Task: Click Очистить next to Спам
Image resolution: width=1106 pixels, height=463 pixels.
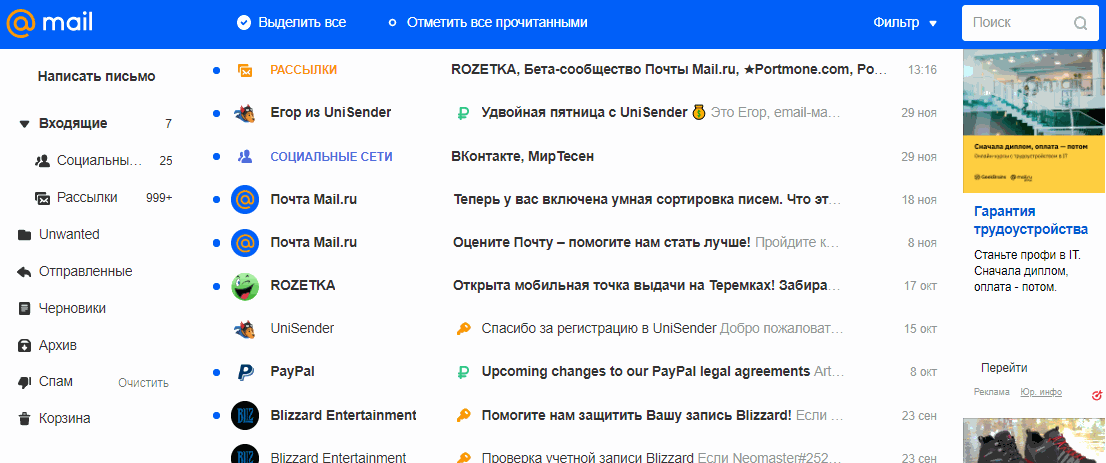Action: coord(144,383)
